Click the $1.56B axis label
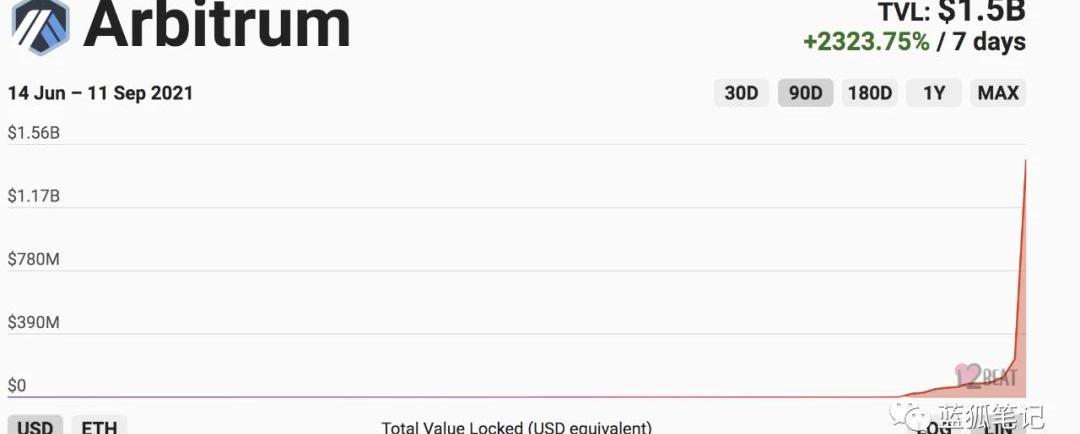The height and width of the screenshot is (434, 1080). (x=34, y=132)
